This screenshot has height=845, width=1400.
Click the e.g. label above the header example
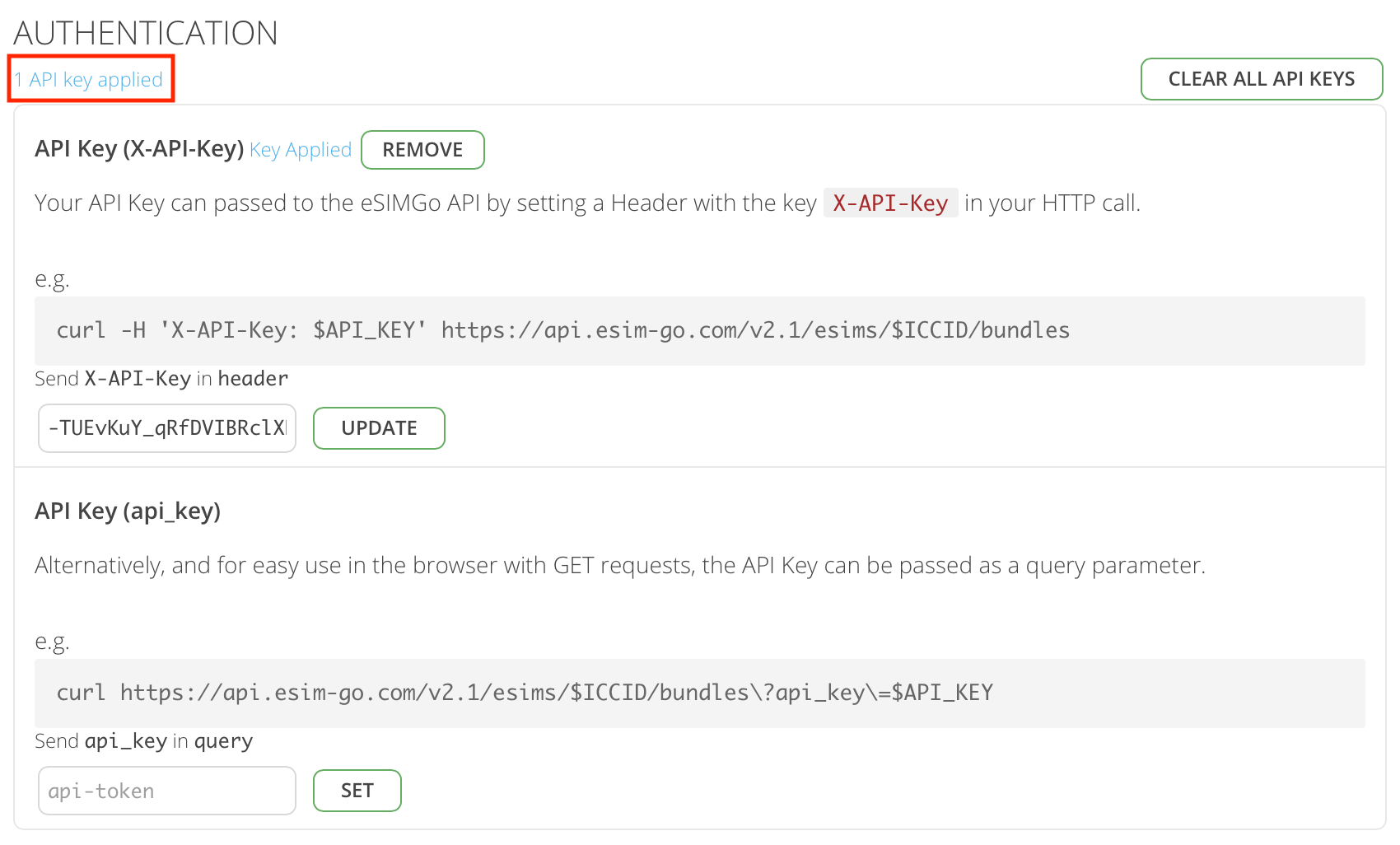point(51,278)
